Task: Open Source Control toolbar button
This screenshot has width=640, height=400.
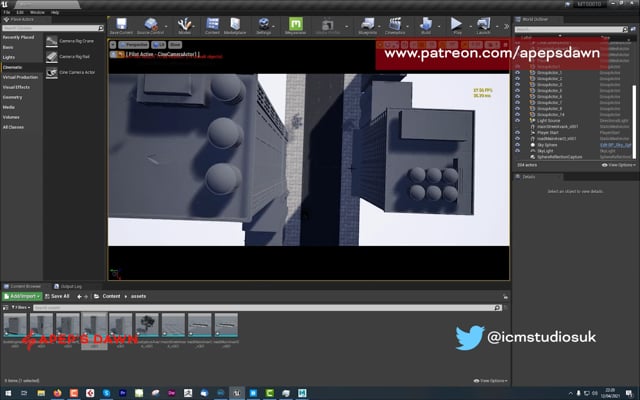Action: tap(150, 26)
